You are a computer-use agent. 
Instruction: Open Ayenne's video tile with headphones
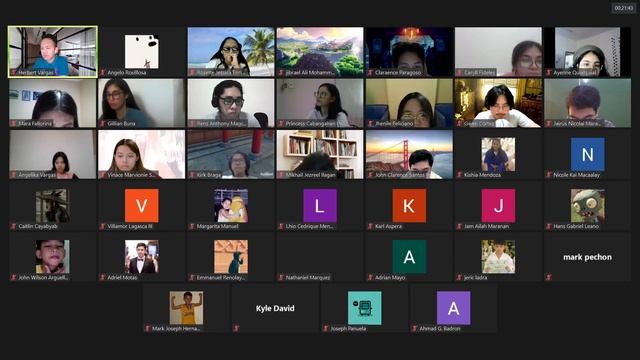tap(587, 52)
